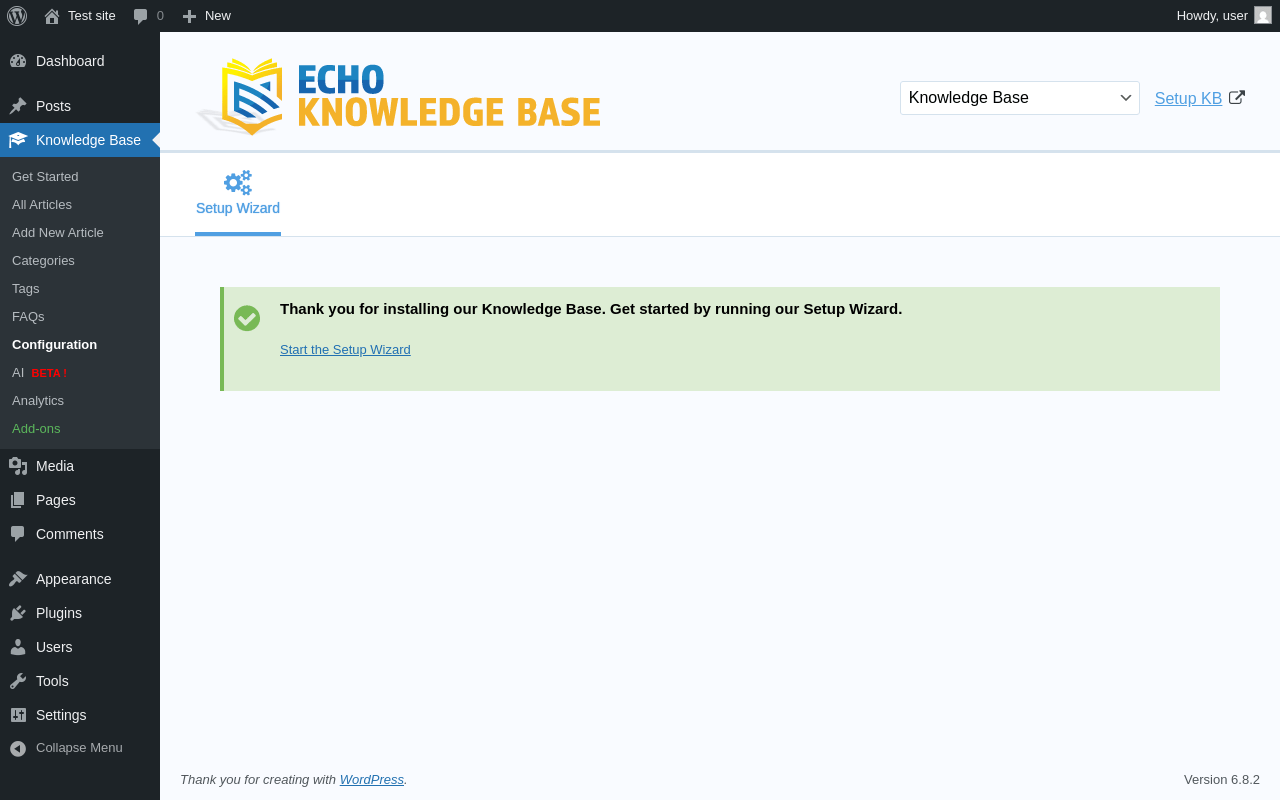Click the Pages icon in sidebar
This screenshot has width=1280, height=800.
(x=18, y=500)
